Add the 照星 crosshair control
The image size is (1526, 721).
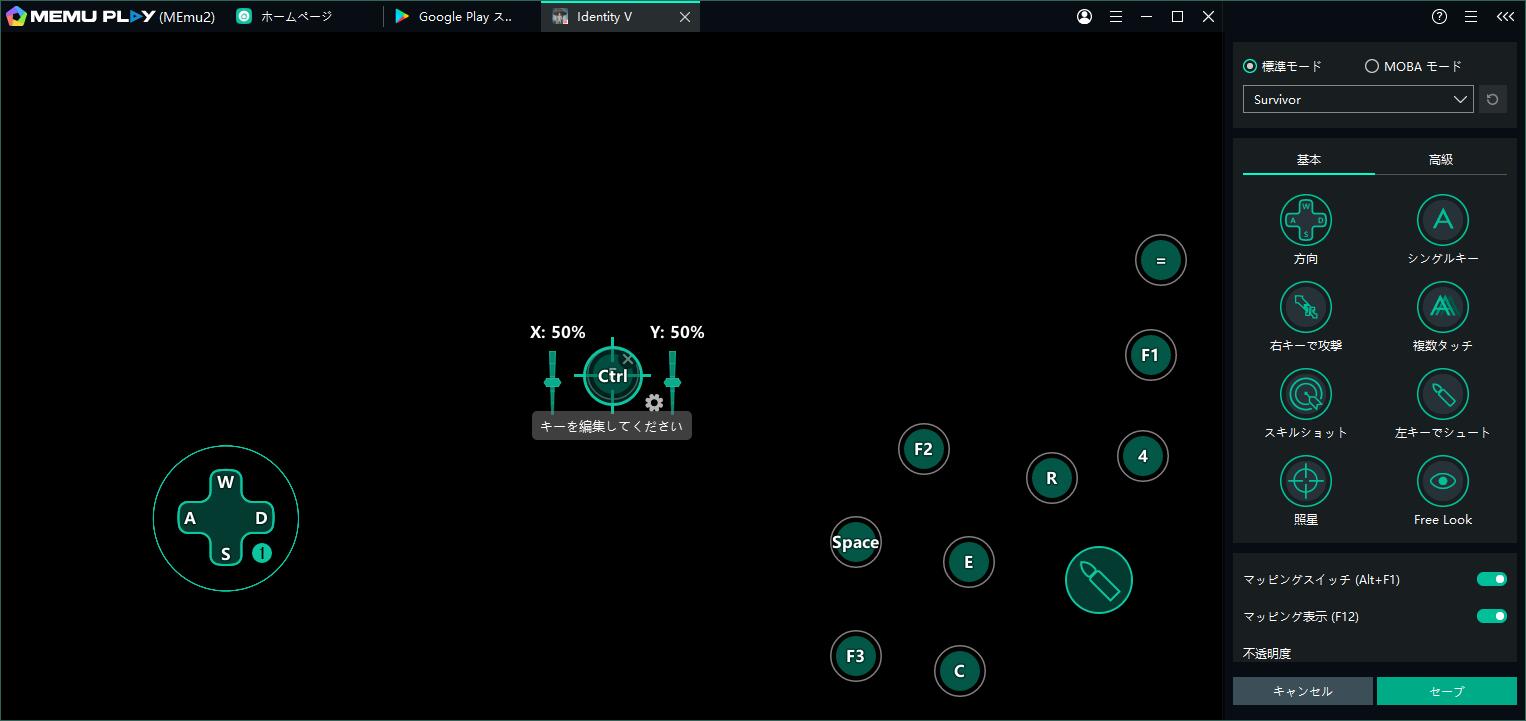coord(1305,481)
